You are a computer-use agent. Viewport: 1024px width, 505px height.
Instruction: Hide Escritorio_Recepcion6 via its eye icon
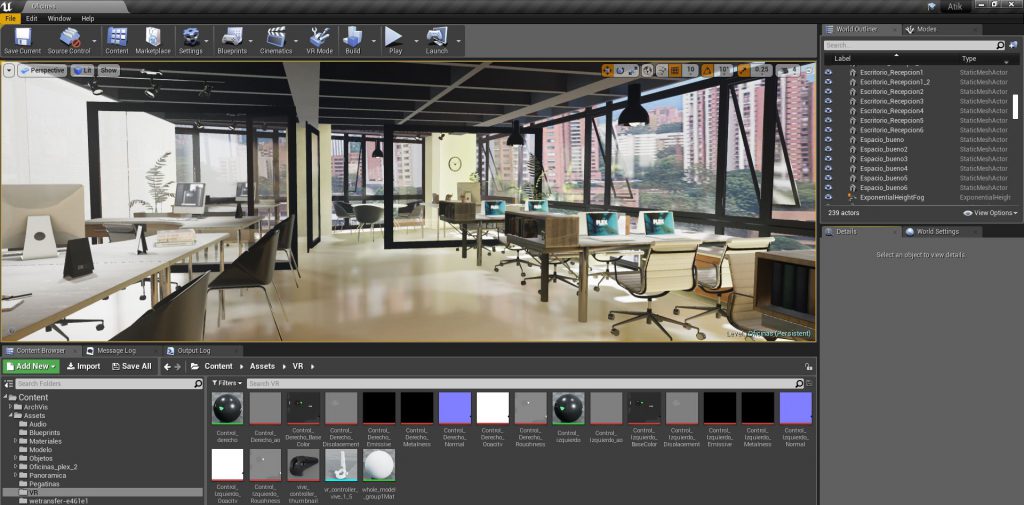829,130
